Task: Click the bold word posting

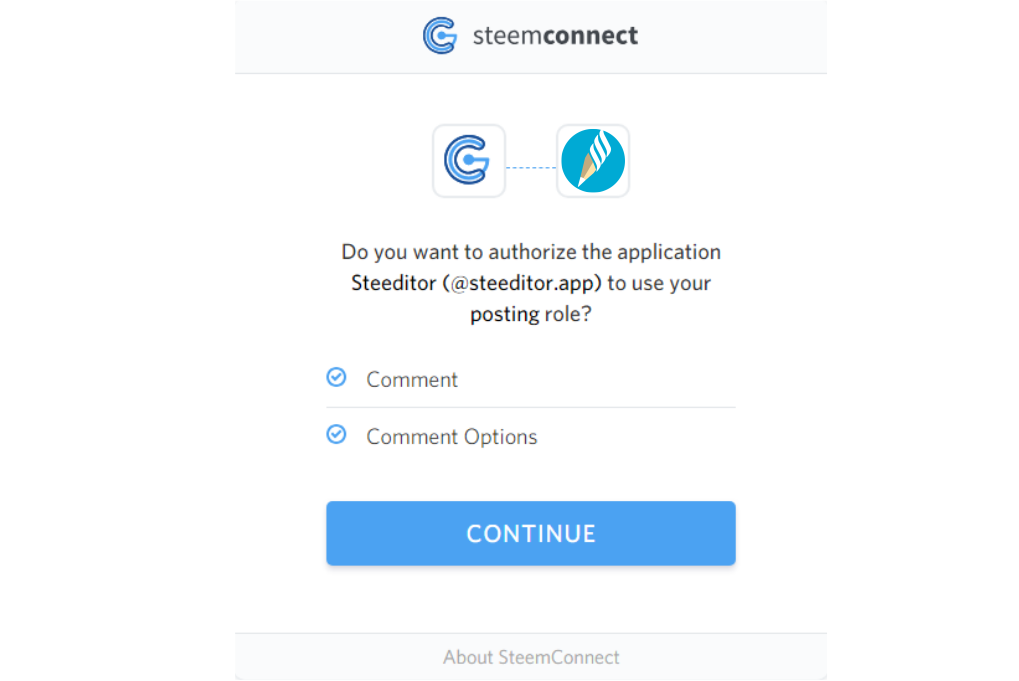Action: pos(505,314)
